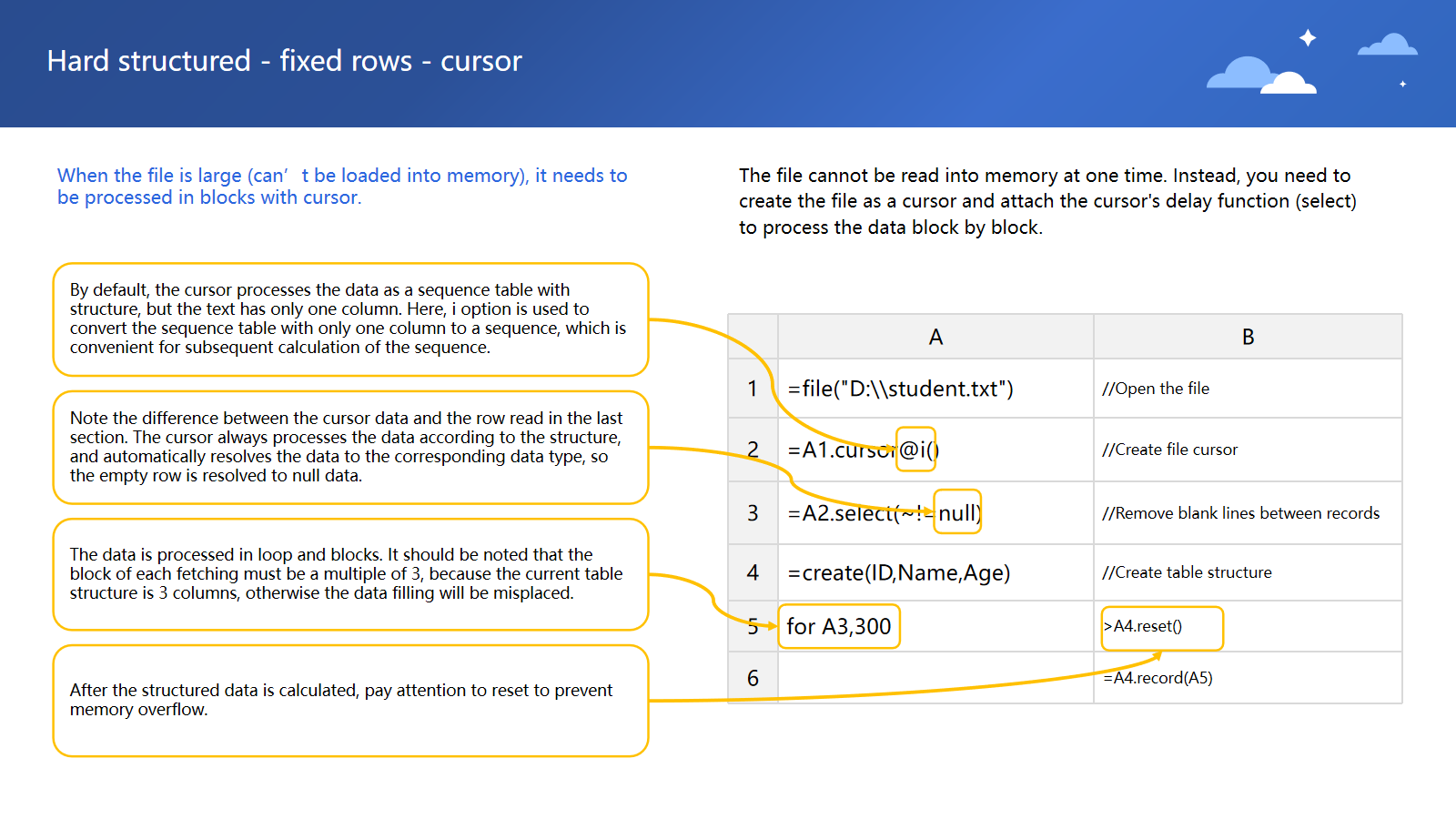Select the =A4.record(A5) cell
The width and height of the screenshot is (1456, 819).
point(1158,678)
